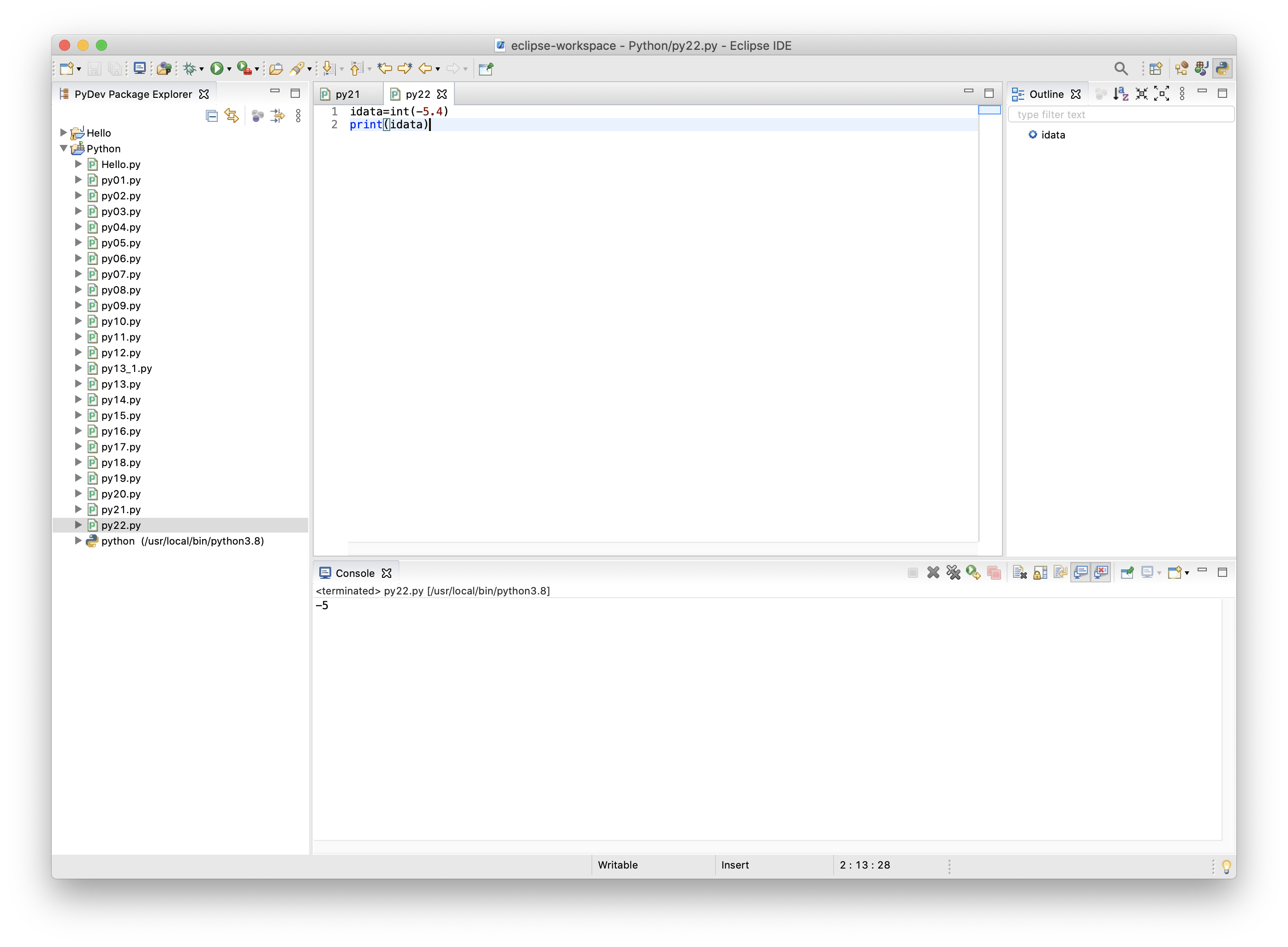Select py01.py in the file tree
The height and width of the screenshot is (947, 1288).
121,180
